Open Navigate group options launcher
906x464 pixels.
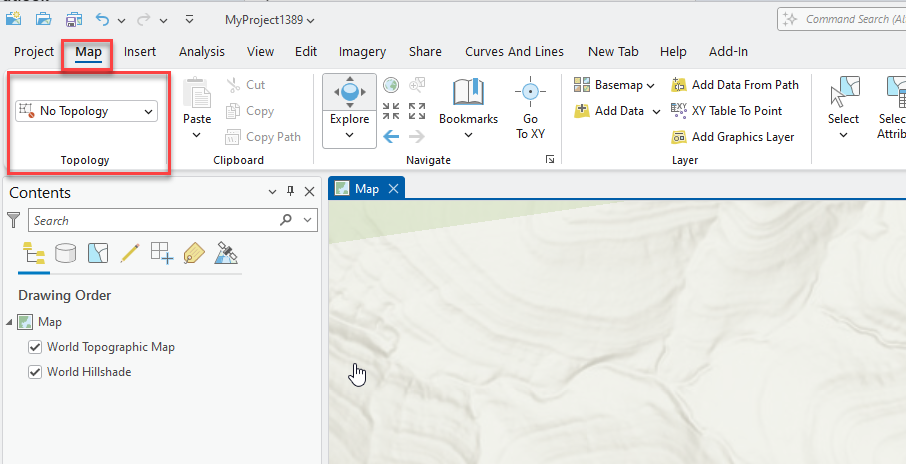pyautogui.click(x=549, y=159)
